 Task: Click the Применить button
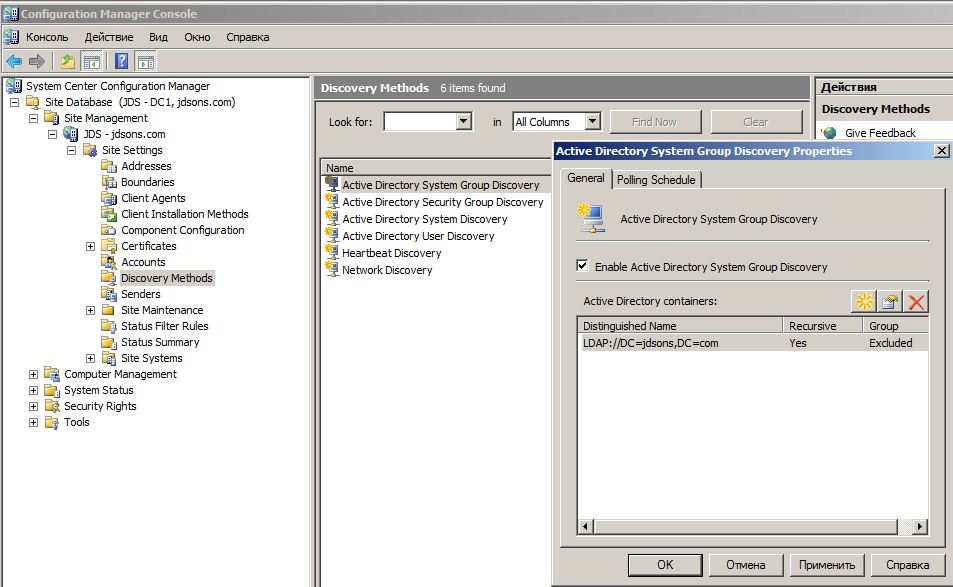coord(827,565)
